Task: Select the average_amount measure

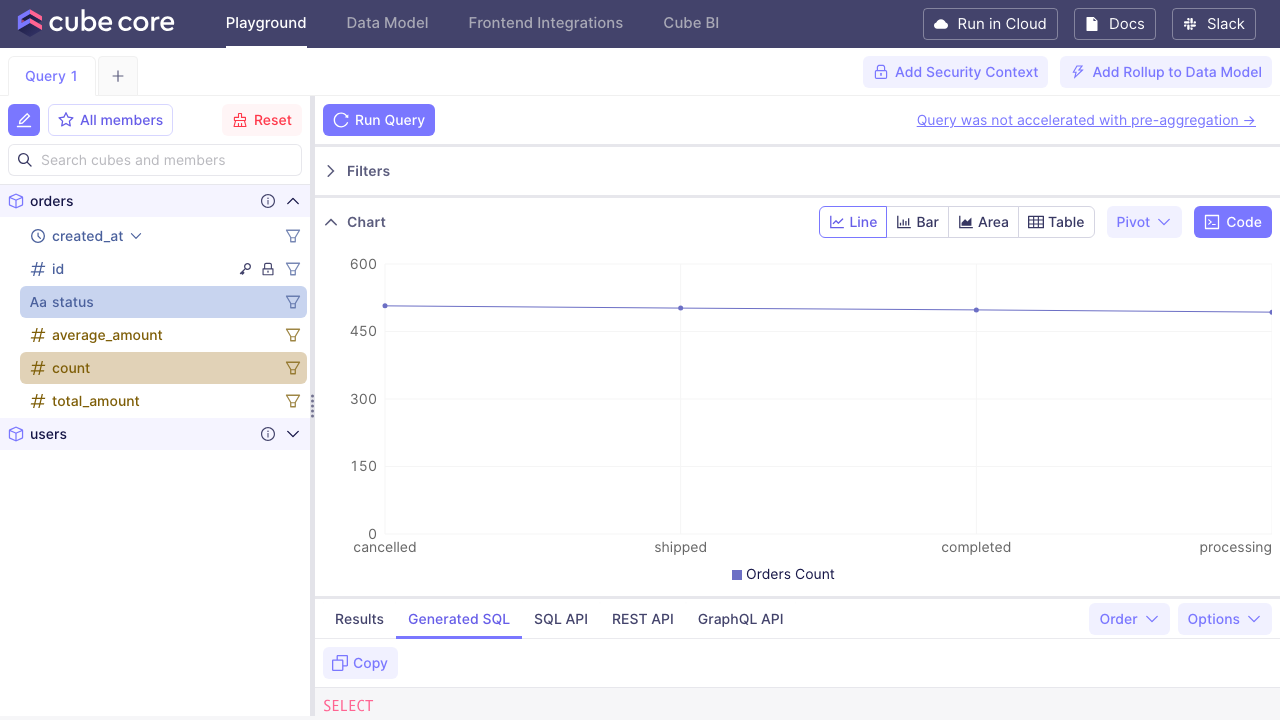Action: [x=163, y=335]
